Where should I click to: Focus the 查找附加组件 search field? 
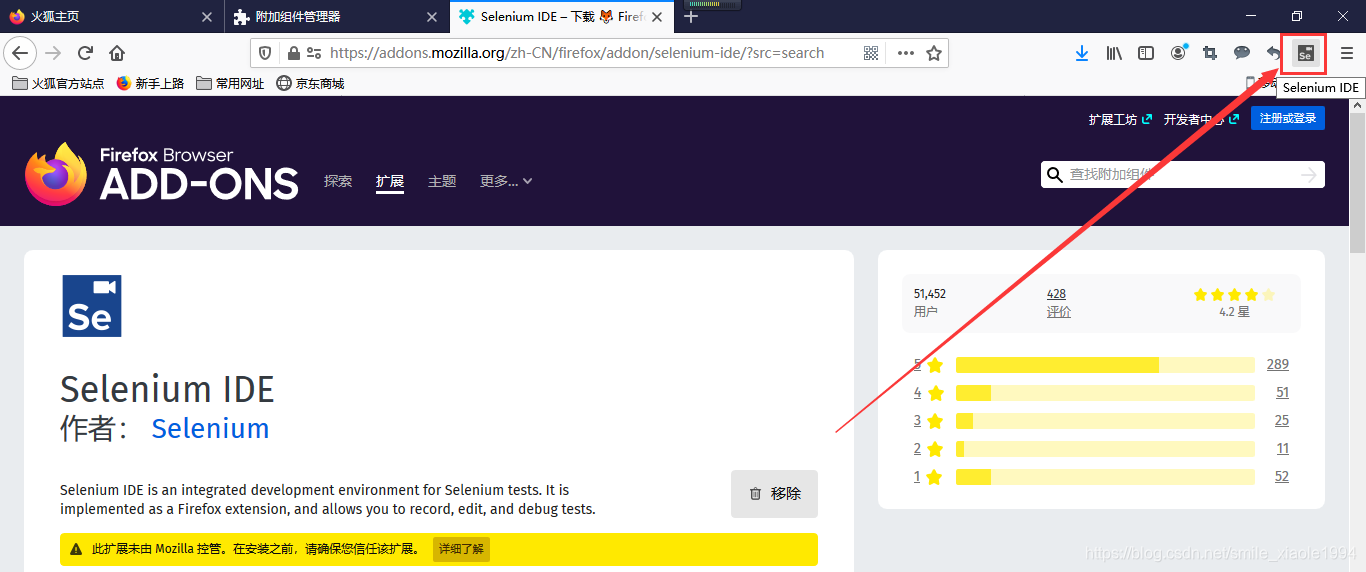pyautogui.click(x=1183, y=175)
